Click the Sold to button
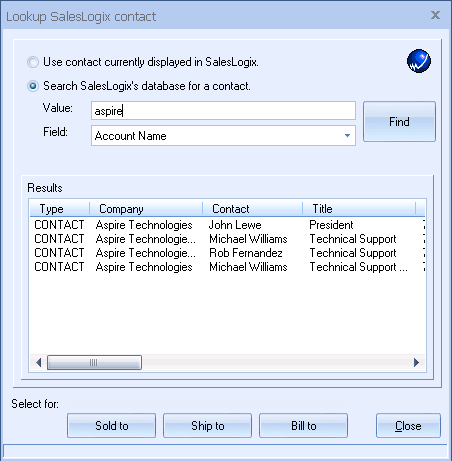The width and height of the screenshot is (452, 461). (x=111, y=426)
